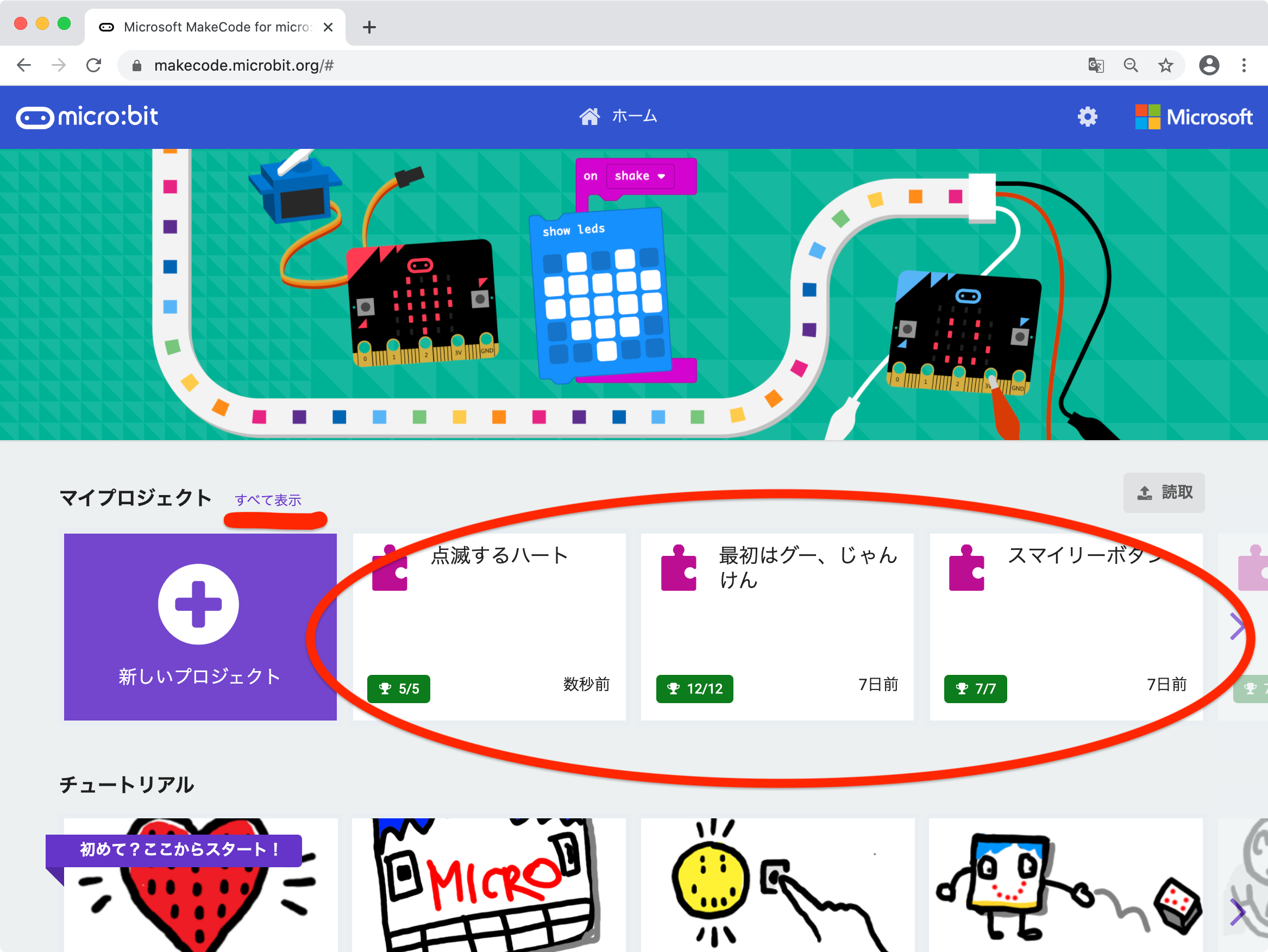
Task: Toggle the bookmark star in the address bar
Action: 1165,65
